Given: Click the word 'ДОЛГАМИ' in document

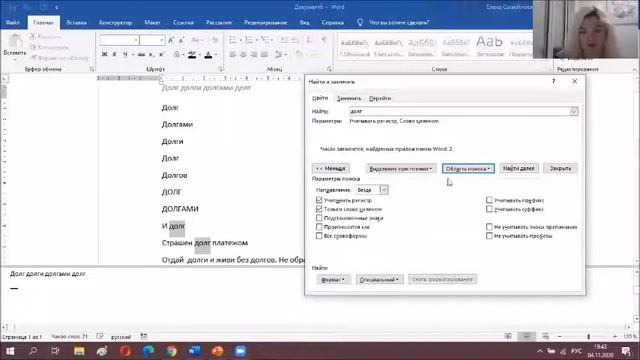Looking at the screenshot, I should point(180,209).
